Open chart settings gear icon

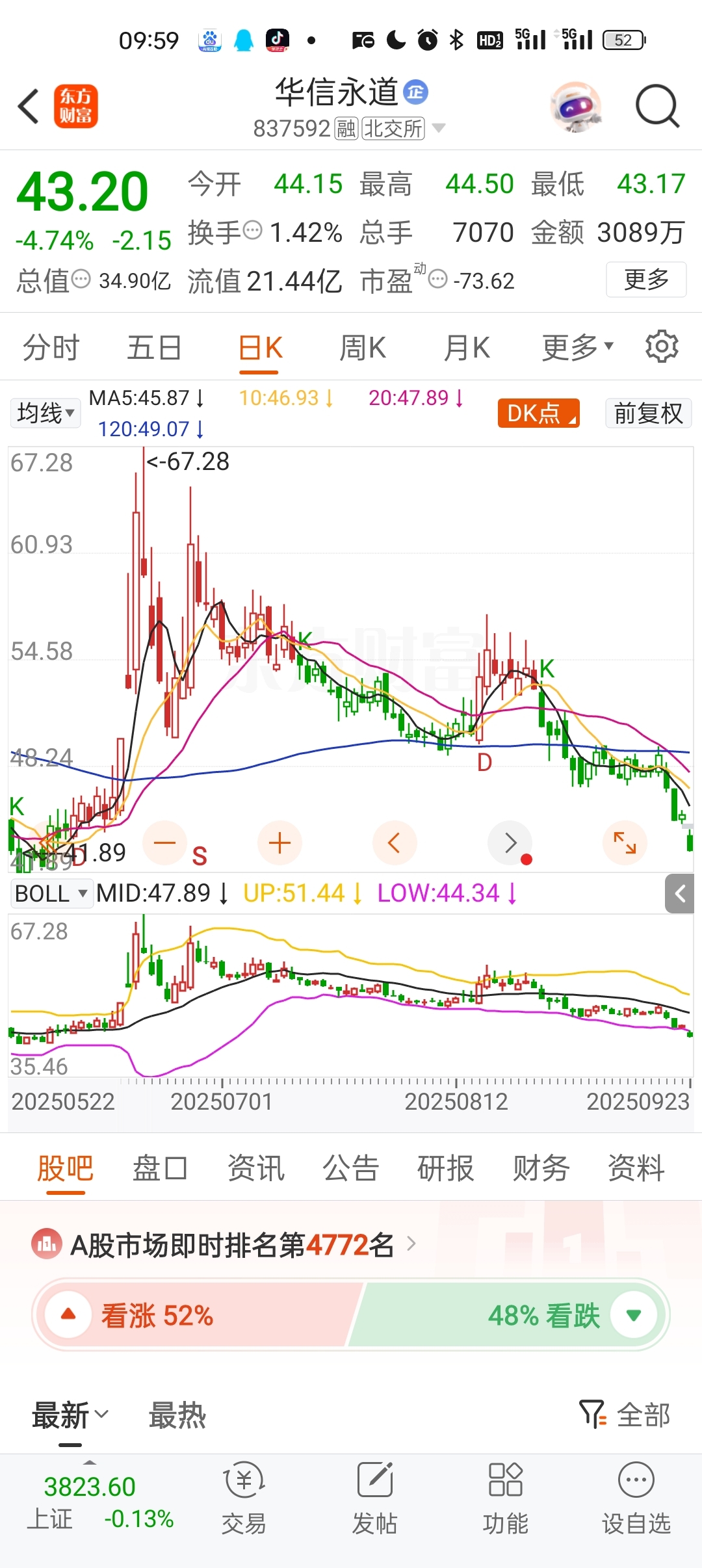click(x=662, y=346)
